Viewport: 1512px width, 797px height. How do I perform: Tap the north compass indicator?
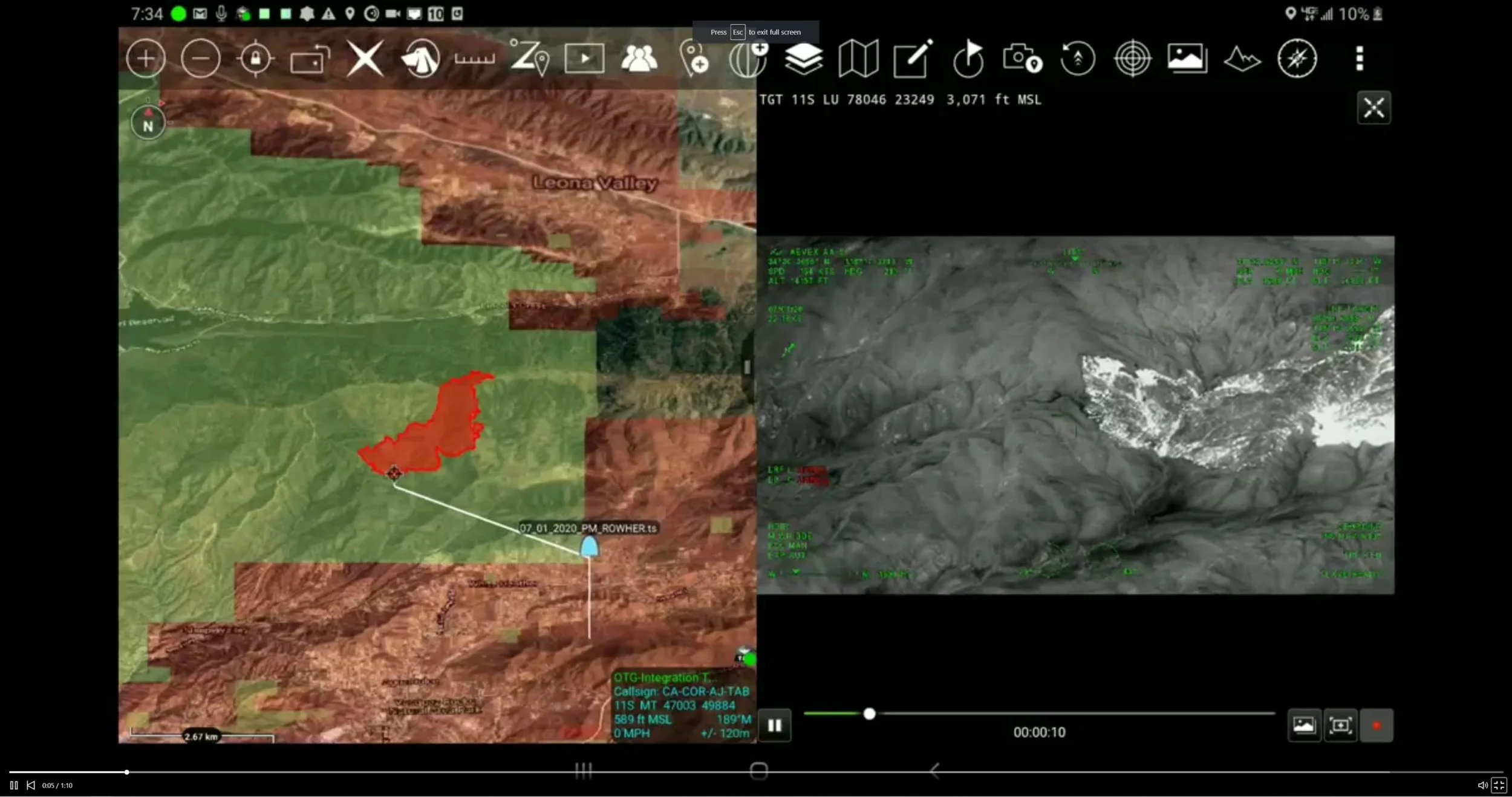(x=148, y=123)
